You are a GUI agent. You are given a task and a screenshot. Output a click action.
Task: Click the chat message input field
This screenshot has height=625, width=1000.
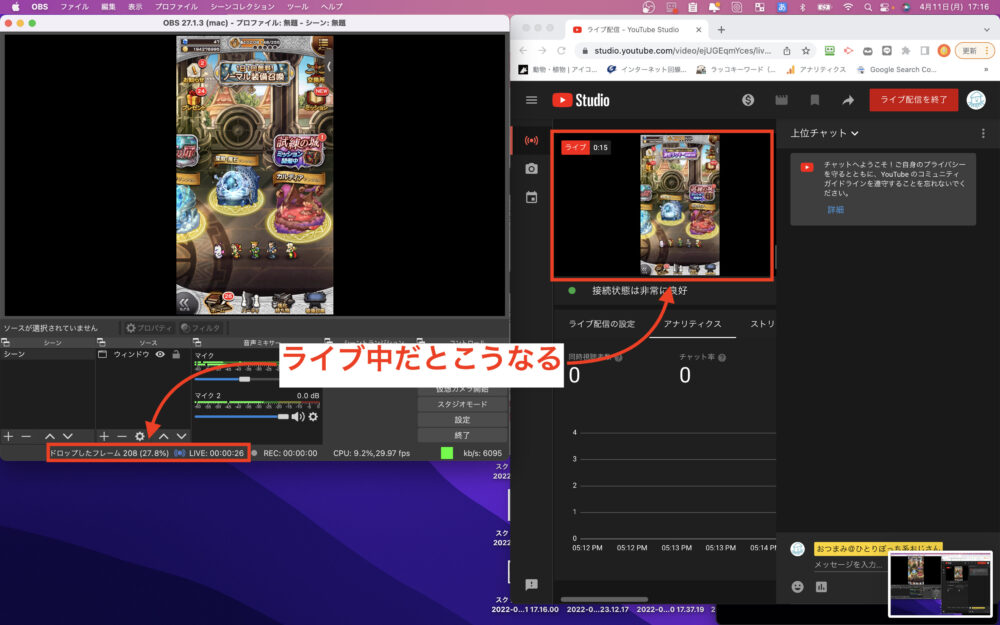click(848, 564)
